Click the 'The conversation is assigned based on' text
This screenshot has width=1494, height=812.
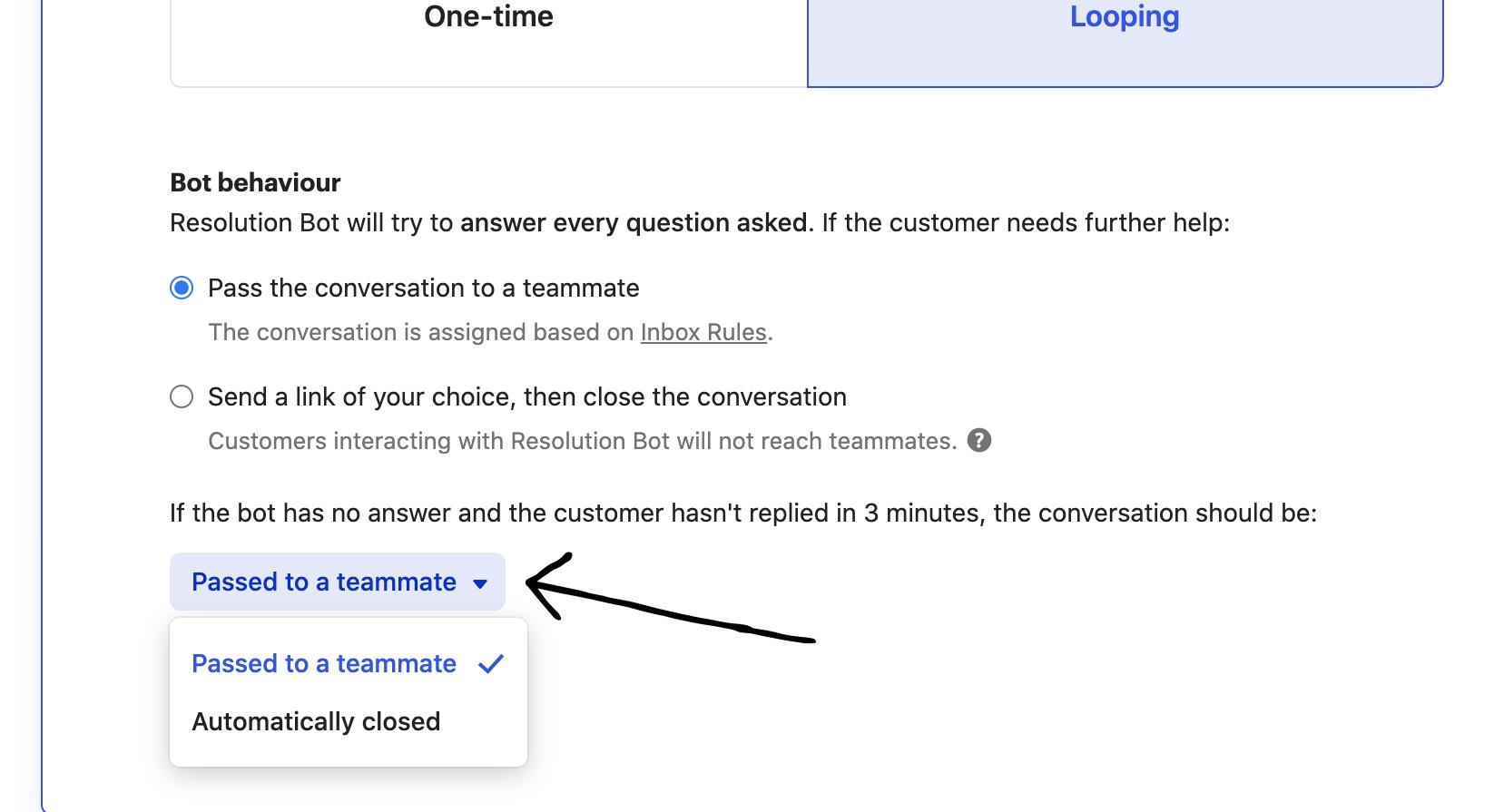coord(421,333)
